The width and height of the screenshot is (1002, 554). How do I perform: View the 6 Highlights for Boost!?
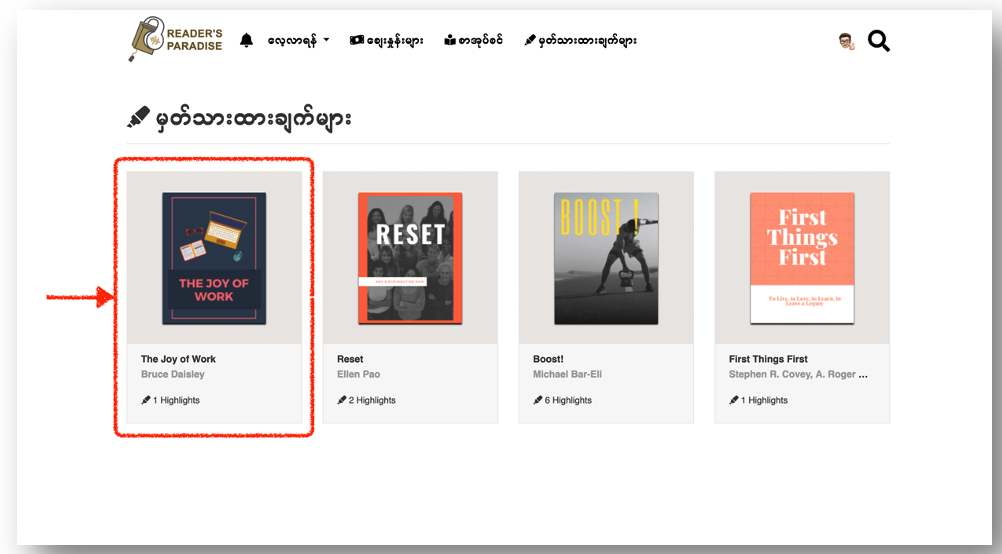point(568,400)
